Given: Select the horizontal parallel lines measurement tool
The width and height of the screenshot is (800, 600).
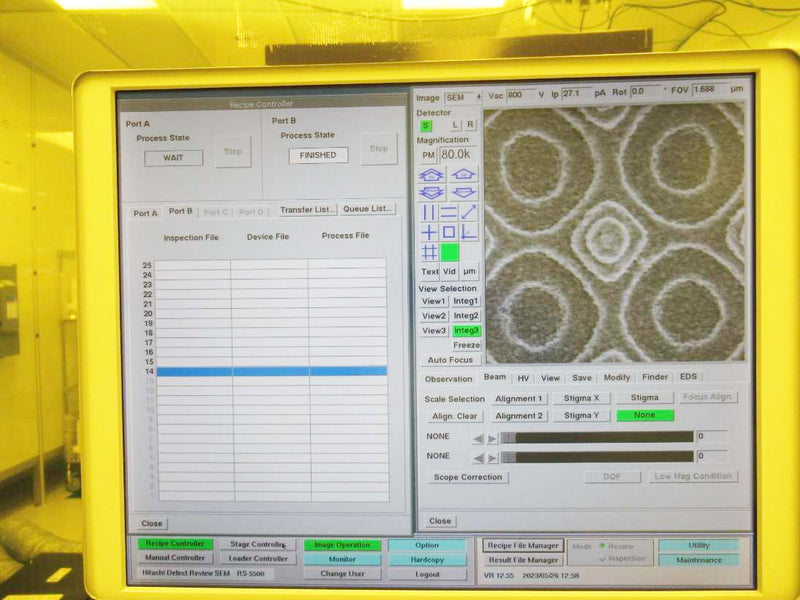Looking at the screenshot, I should [x=448, y=212].
